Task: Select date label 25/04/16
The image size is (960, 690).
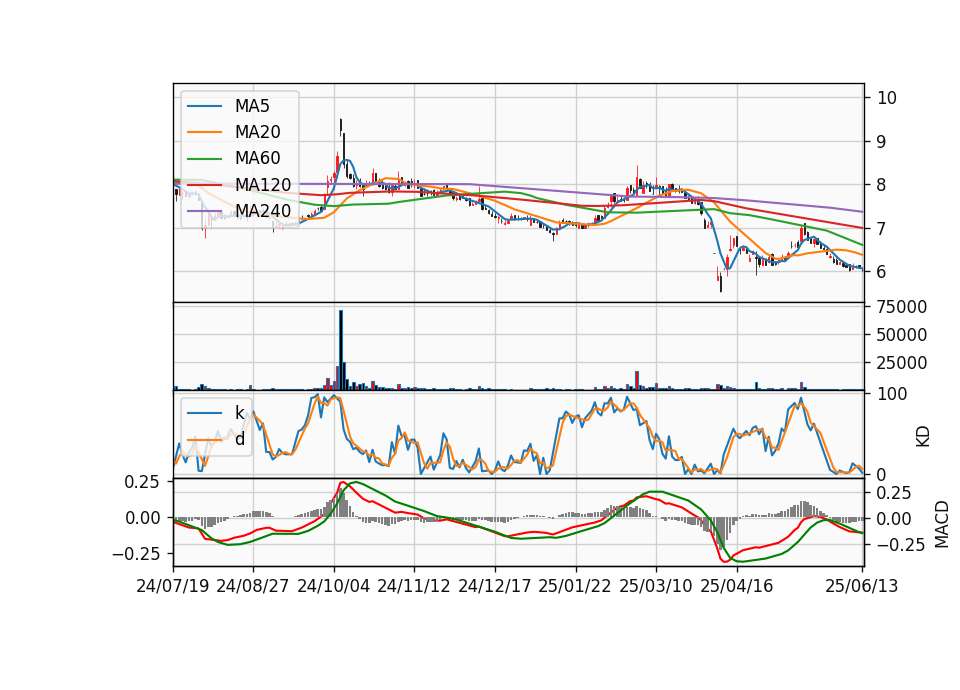Action: (x=737, y=586)
